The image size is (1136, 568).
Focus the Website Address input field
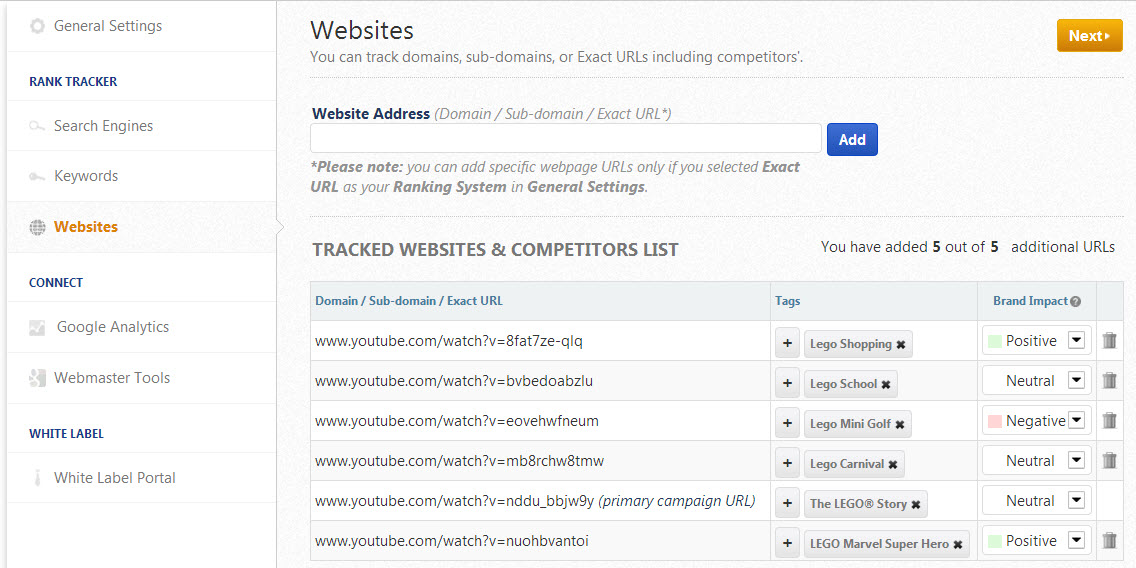pos(566,138)
